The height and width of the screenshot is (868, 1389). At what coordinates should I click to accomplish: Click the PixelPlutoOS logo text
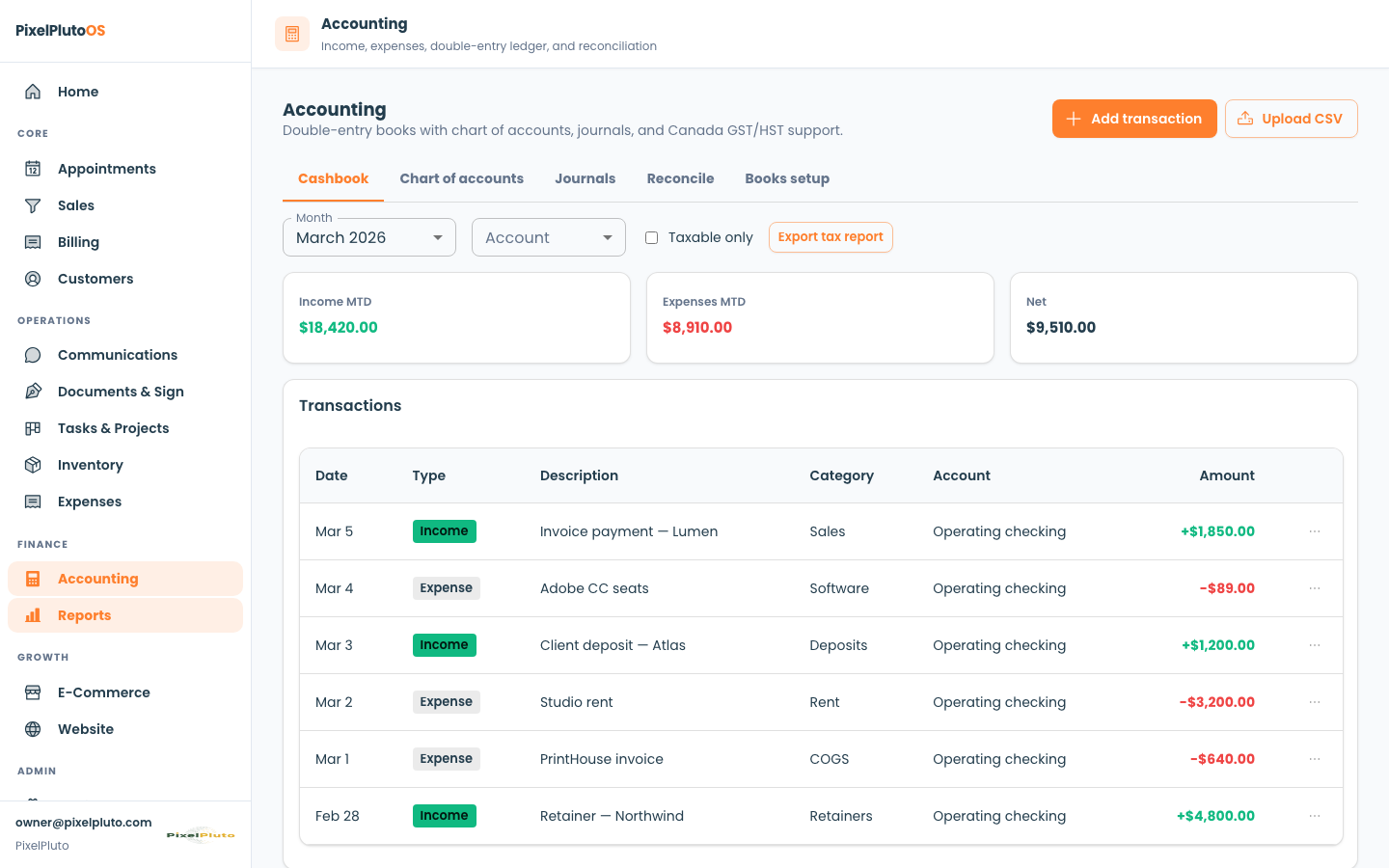pos(61,30)
